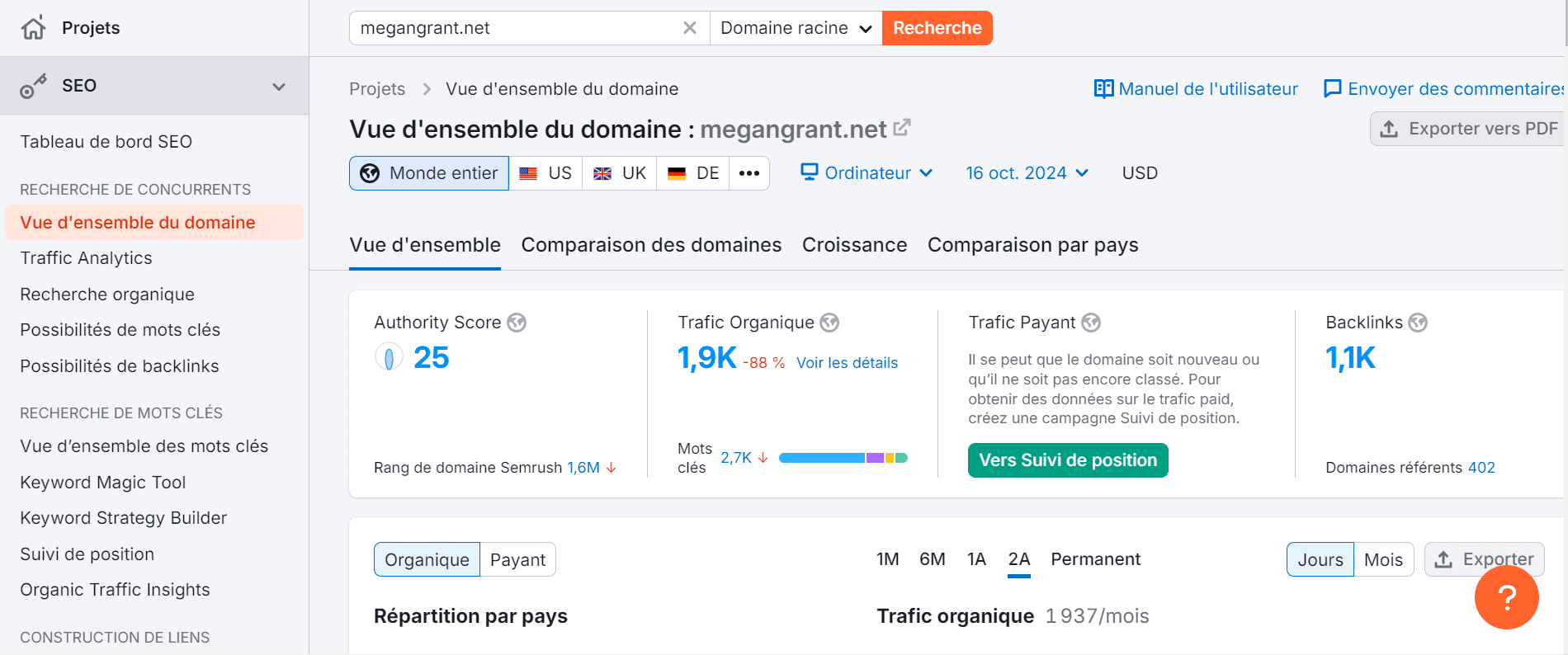The height and width of the screenshot is (655, 1568).
Task: Switch chart granularity to Mois
Action: point(1383,559)
